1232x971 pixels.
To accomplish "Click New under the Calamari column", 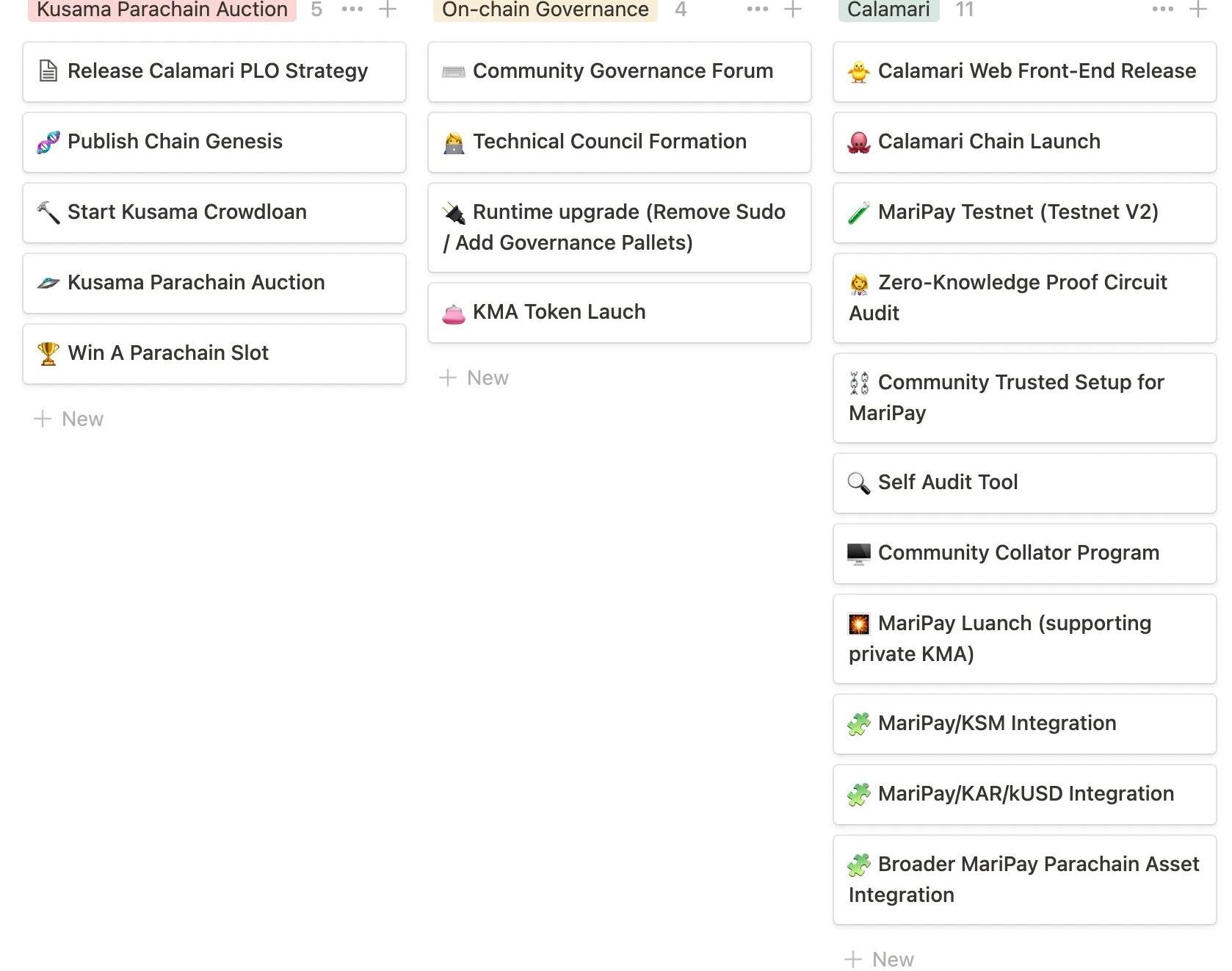I will click(880, 959).
